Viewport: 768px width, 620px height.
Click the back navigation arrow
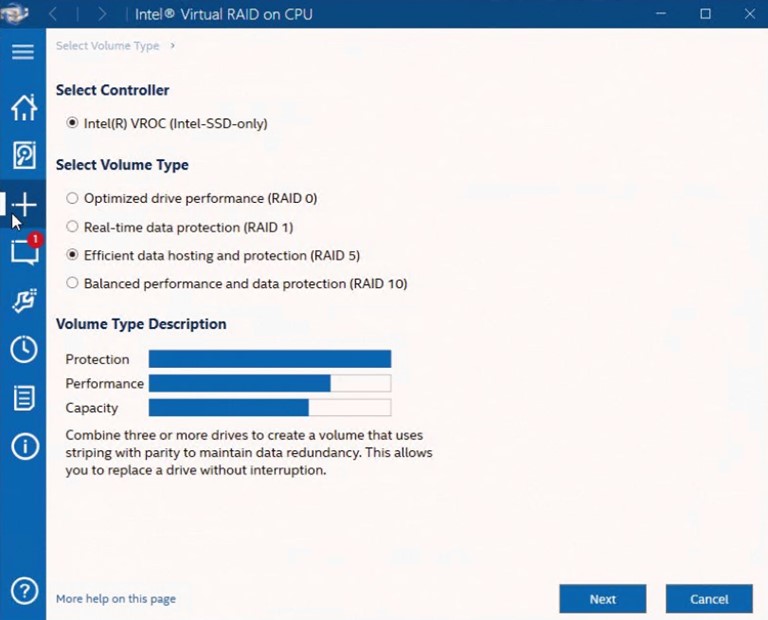pos(53,14)
